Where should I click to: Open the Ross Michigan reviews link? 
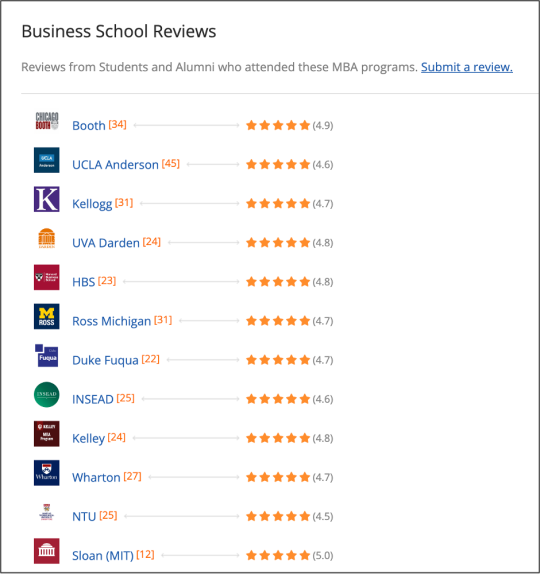tap(111, 321)
